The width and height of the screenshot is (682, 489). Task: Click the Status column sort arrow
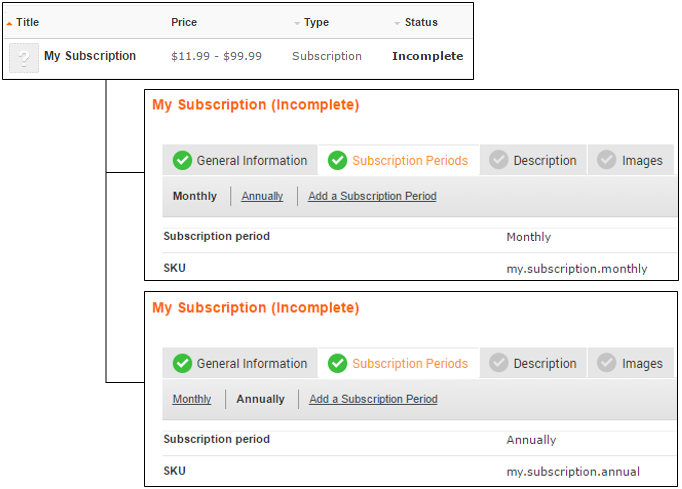coord(397,23)
